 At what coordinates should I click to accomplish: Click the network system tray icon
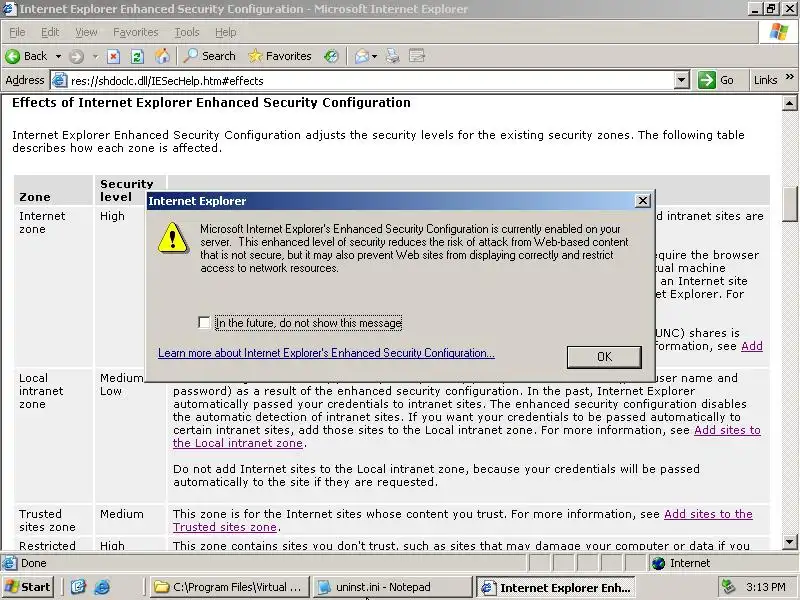coord(729,587)
